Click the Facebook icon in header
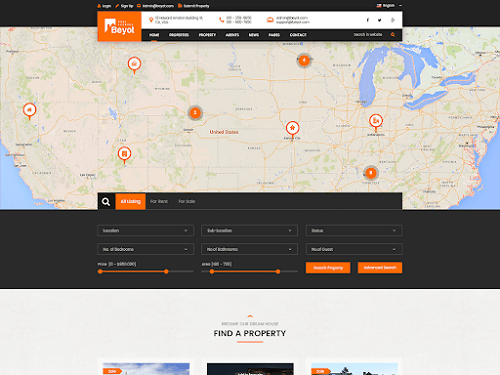The image size is (500, 375). click(x=368, y=20)
